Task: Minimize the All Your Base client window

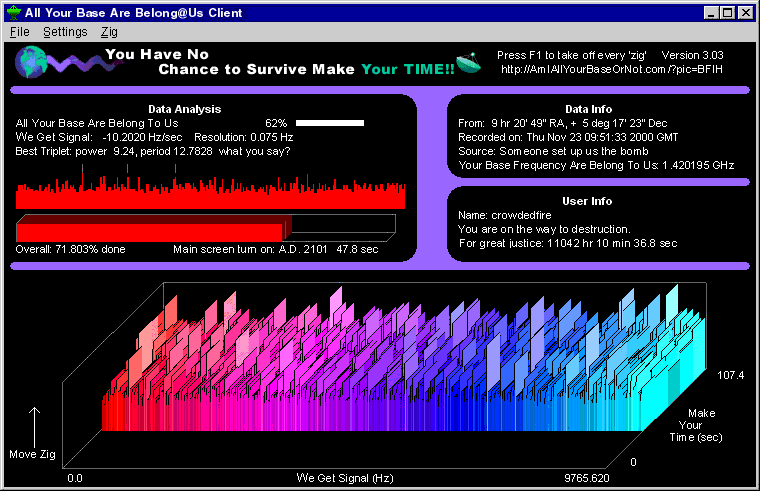Action: coord(711,13)
